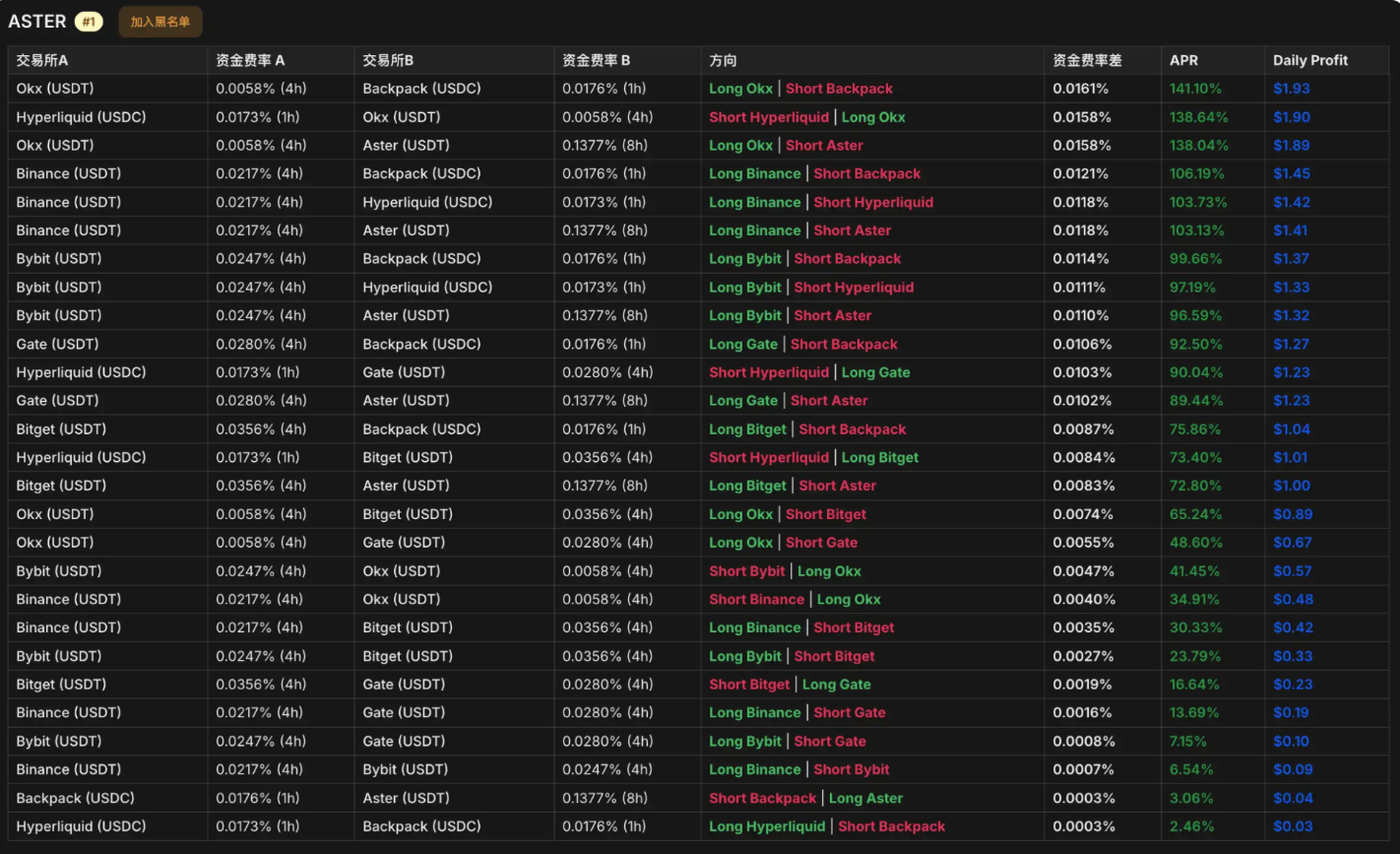Select the 138.64% APR value

1199,117
